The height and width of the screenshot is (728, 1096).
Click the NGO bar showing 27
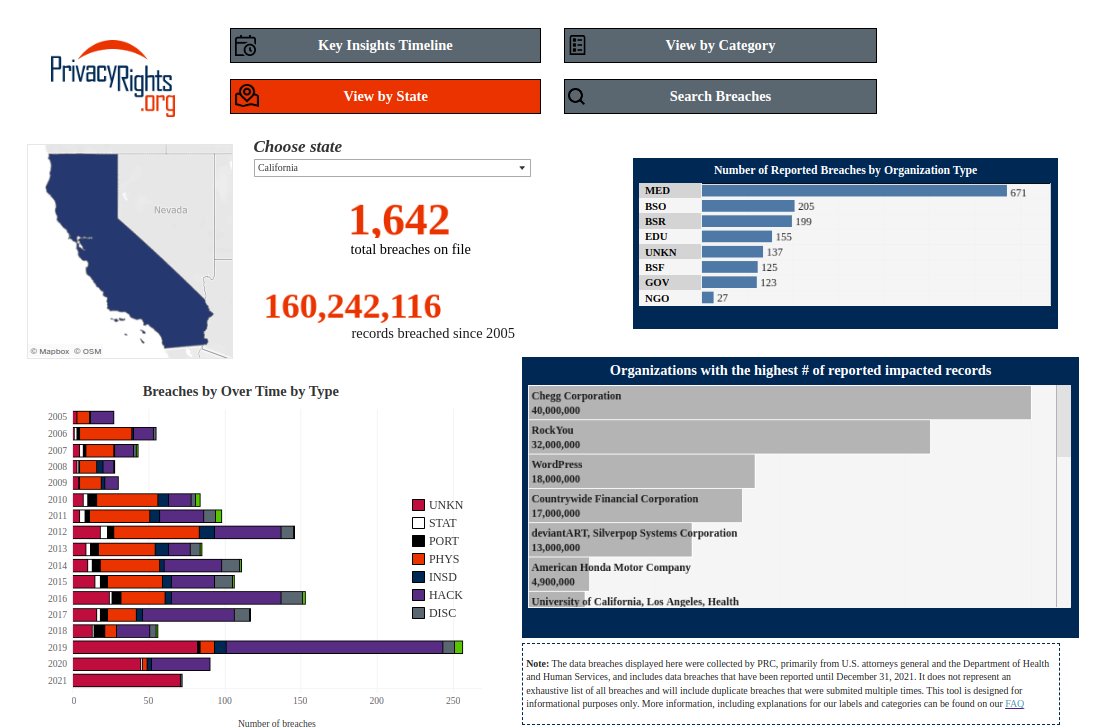[x=707, y=298]
